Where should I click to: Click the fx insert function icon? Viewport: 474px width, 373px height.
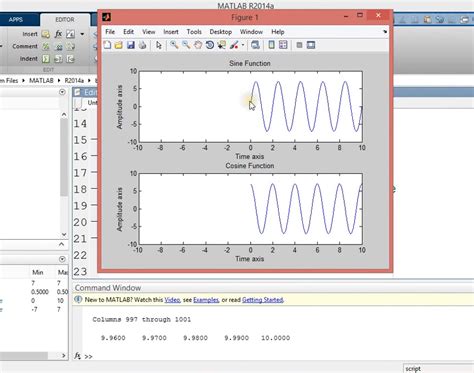(58, 34)
